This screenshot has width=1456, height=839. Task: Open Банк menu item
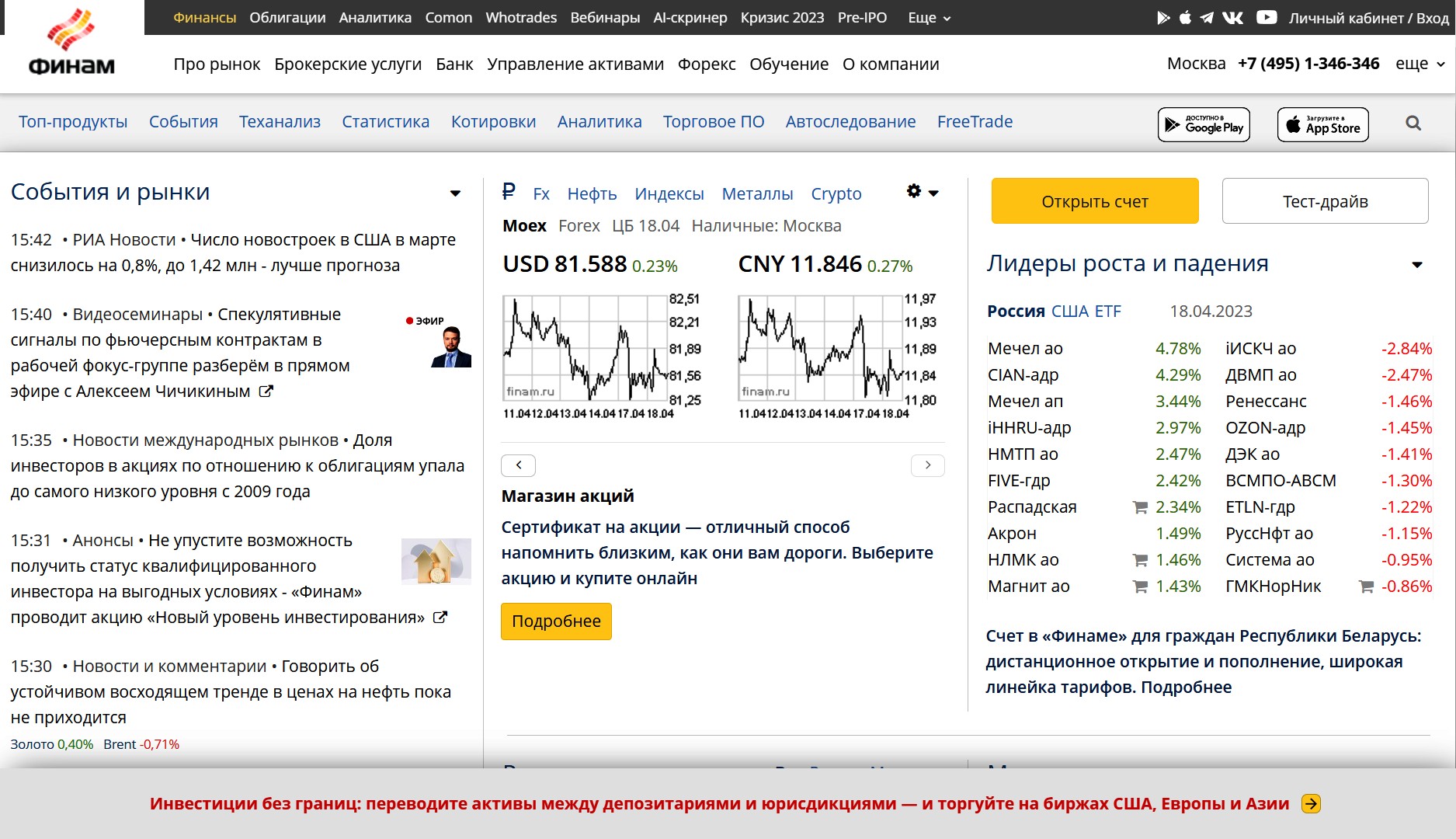[x=454, y=64]
